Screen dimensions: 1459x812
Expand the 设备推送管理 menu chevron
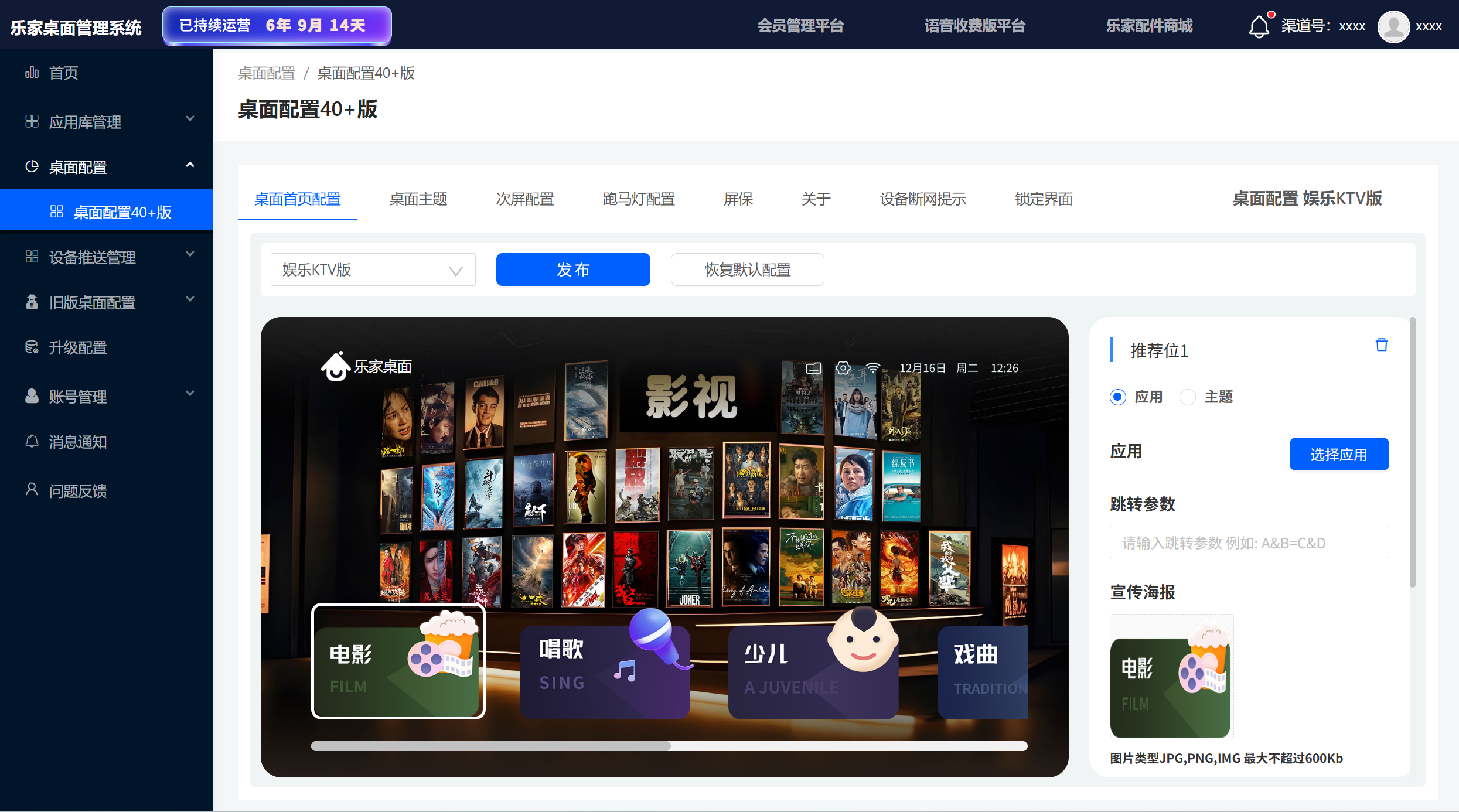click(x=190, y=254)
